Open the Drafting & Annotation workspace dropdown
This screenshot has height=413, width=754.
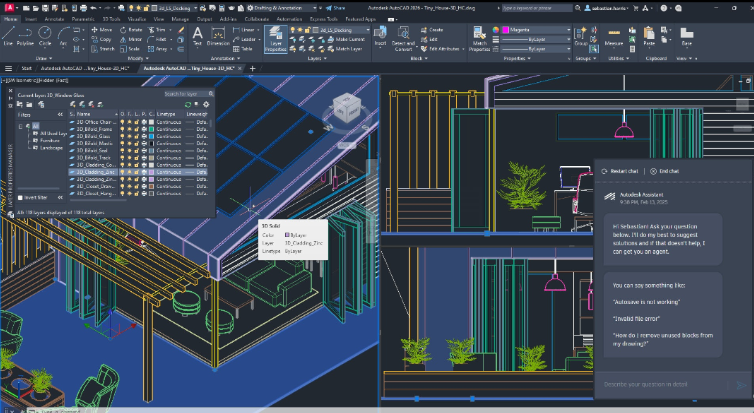282,8
